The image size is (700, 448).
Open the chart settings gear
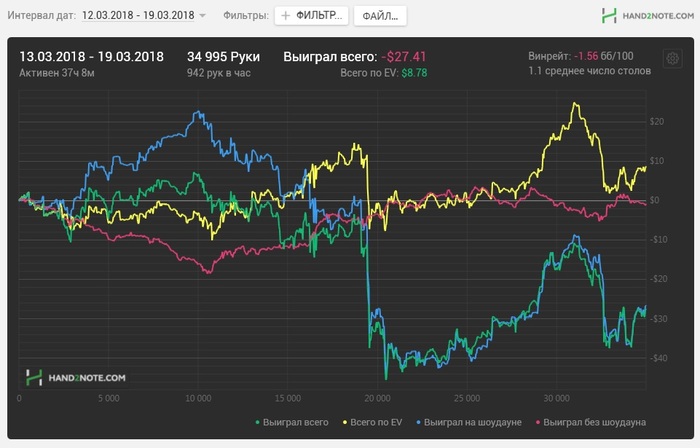tap(672, 59)
